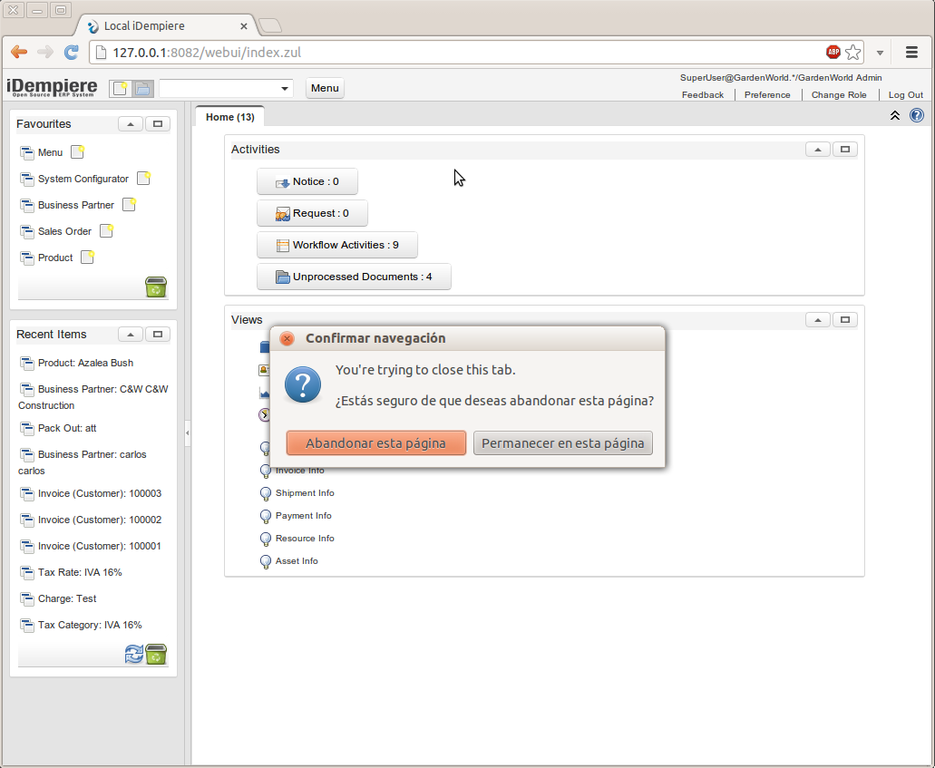Click the help question mark icon
Screen dimensions: 935x768
pos(916,116)
